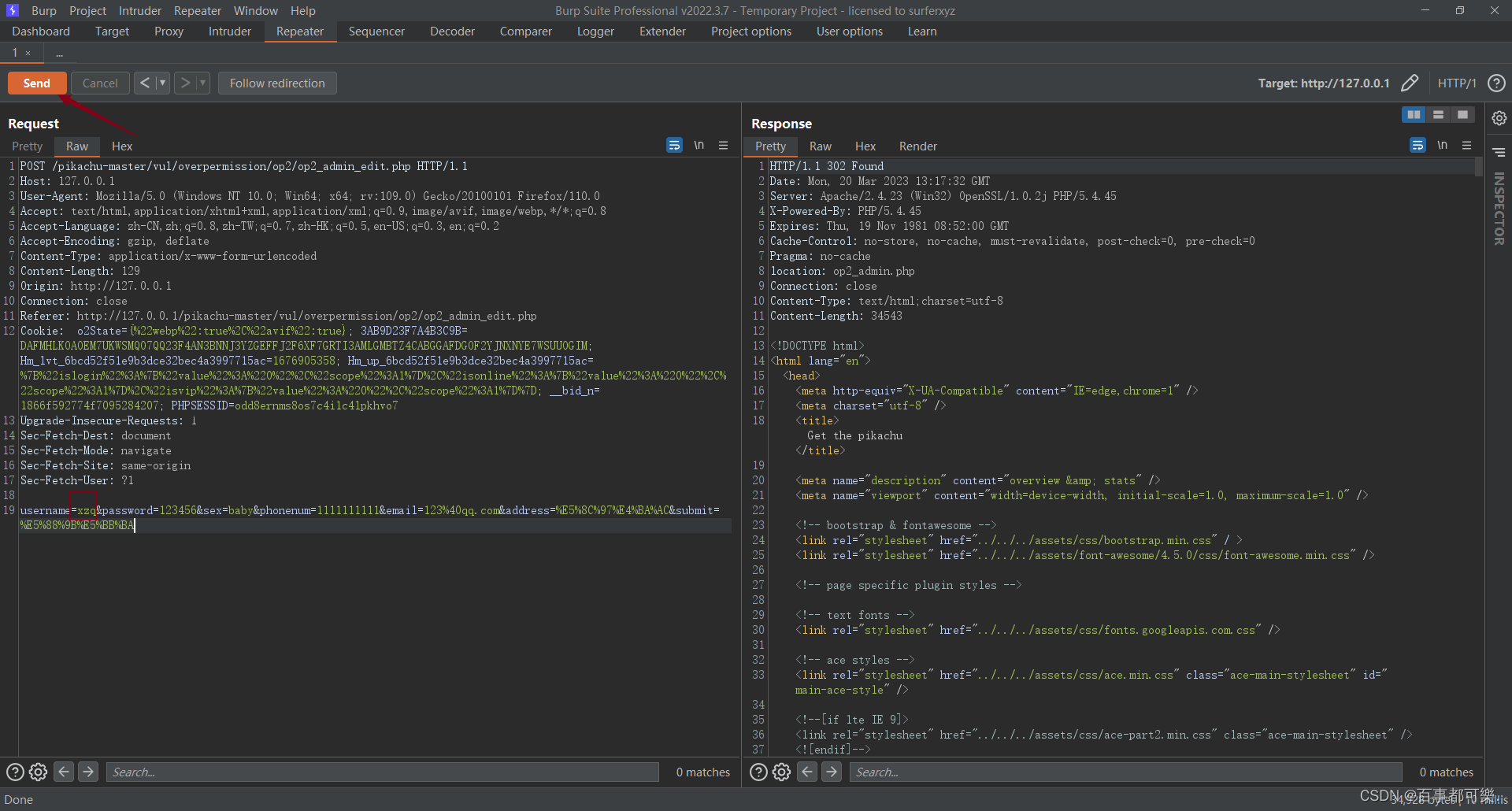
Task: Select side-by-side layout icon
Action: 1414,115
